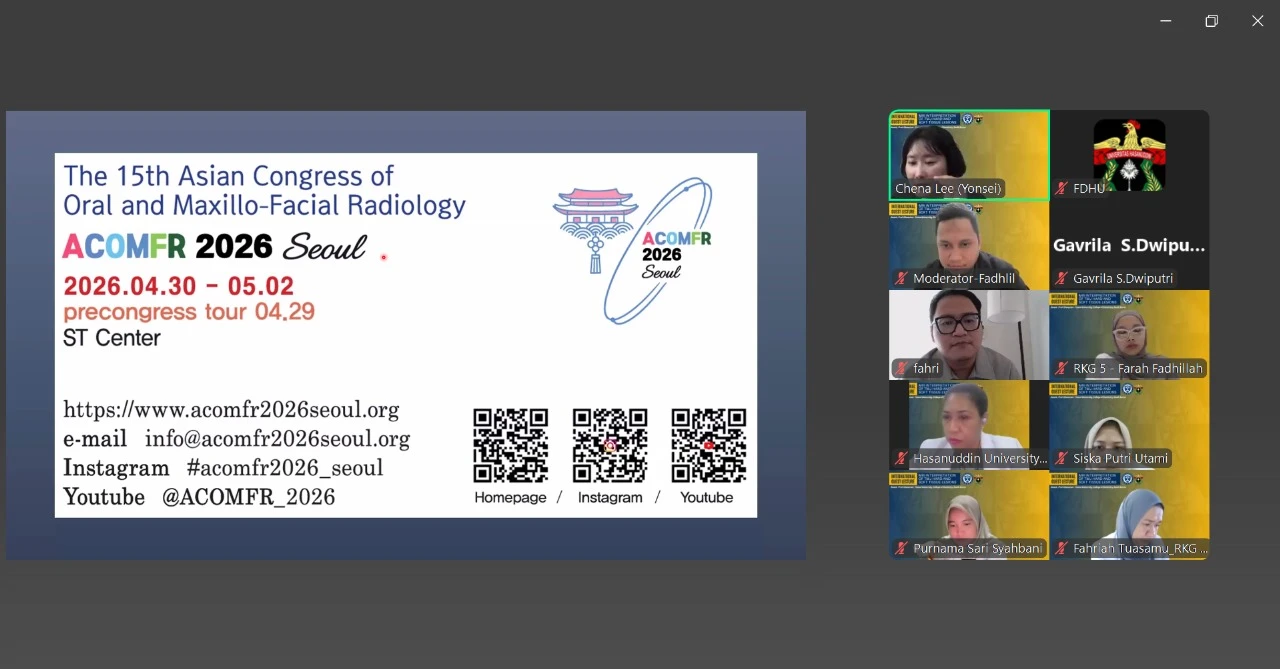Click the "Youtube" caption under the QR code
The height and width of the screenshot is (669, 1280).
(707, 497)
